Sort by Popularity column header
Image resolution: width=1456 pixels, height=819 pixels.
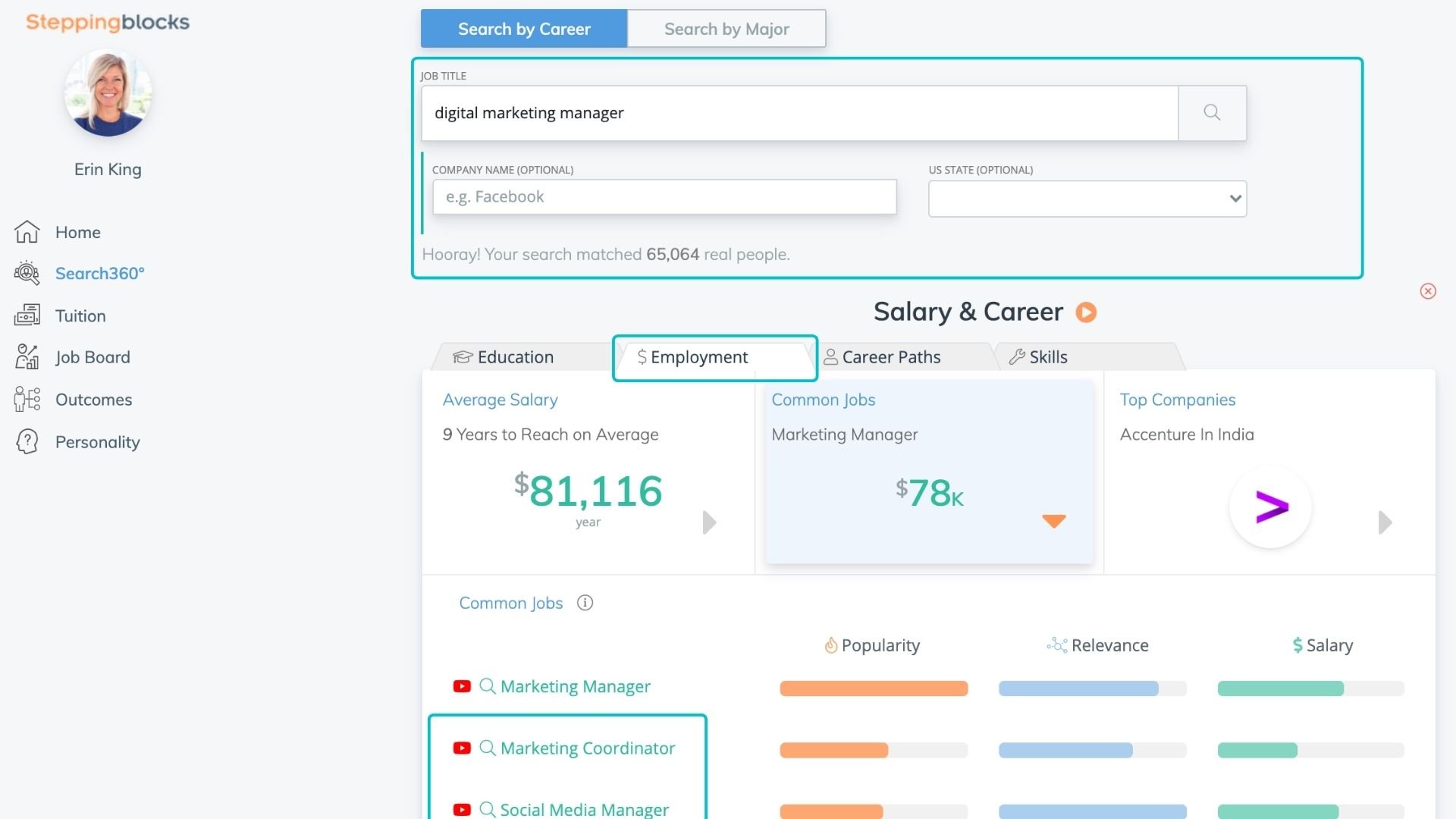(x=872, y=645)
